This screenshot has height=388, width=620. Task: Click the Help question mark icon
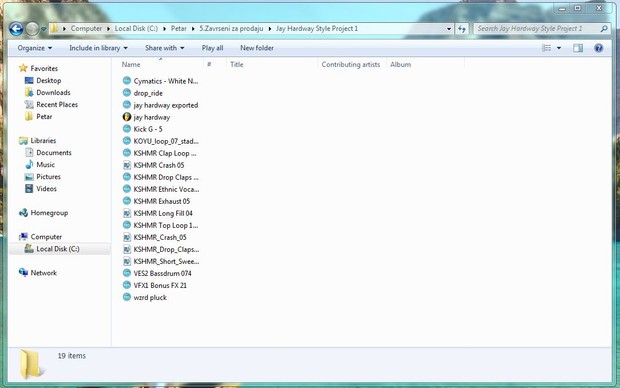tap(598, 48)
